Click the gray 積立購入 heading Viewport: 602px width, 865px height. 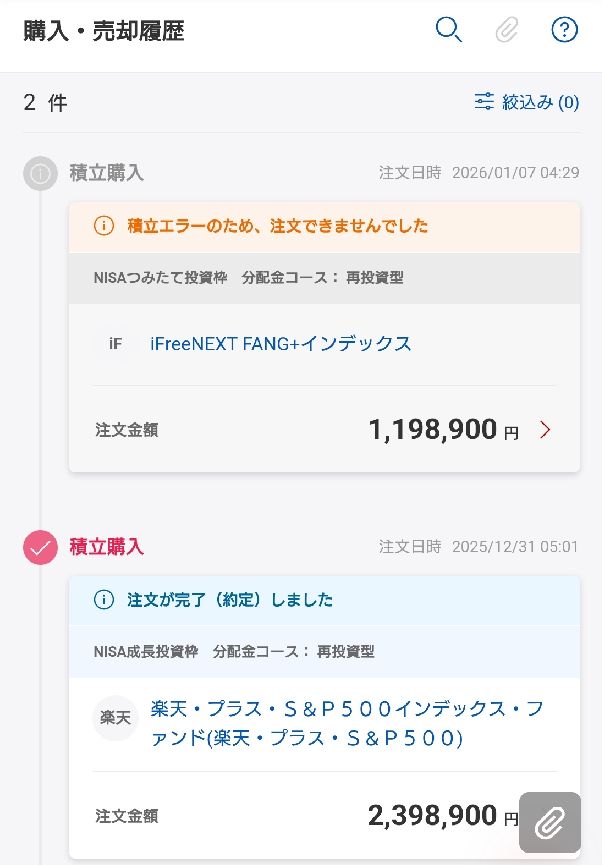106,173
